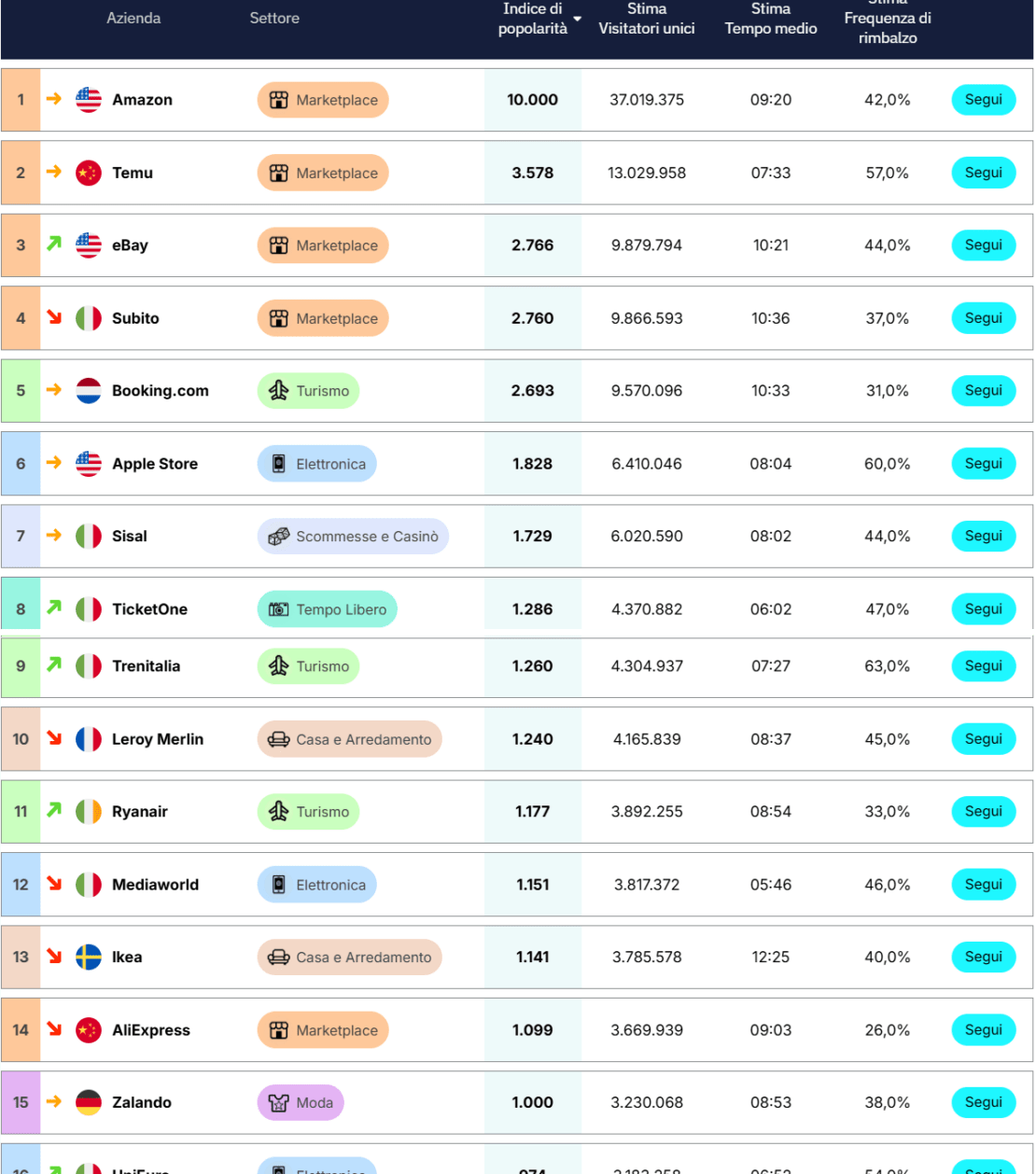Click the China flag icon beside Temu
The width and height of the screenshot is (1036, 1174).
pyautogui.click(x=89, y=173)
